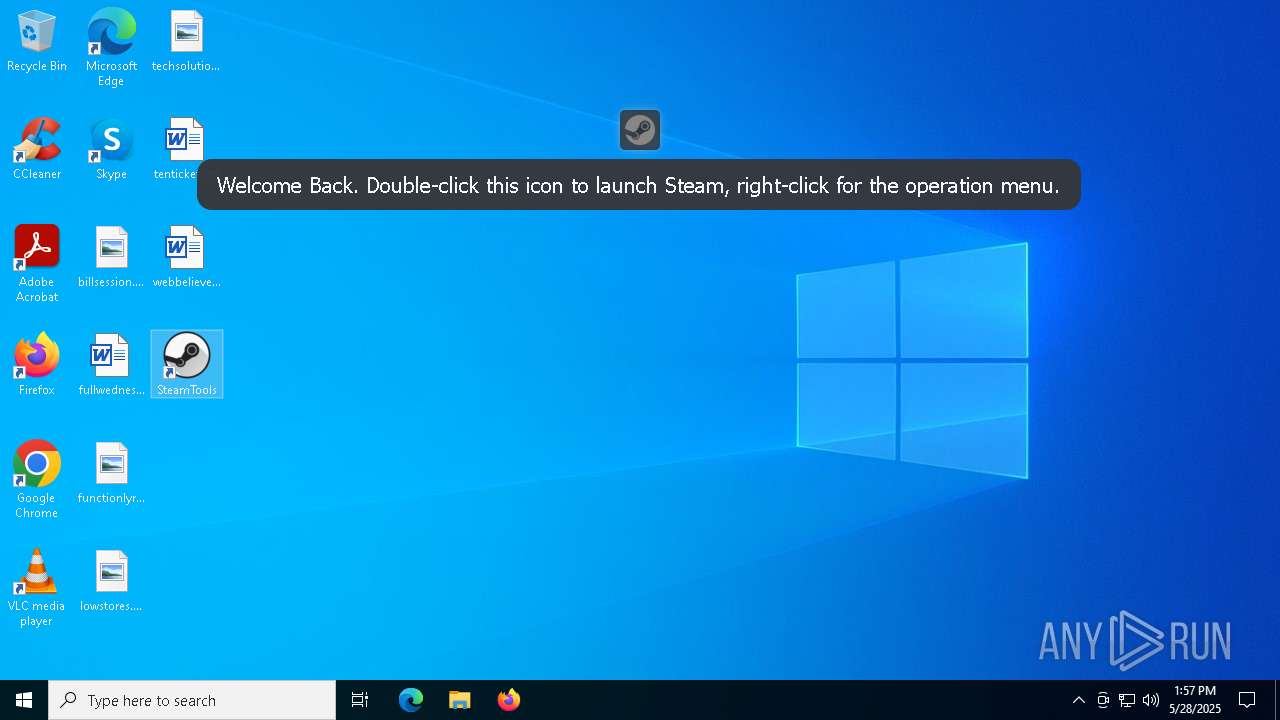Select the techsolutio... image file
Image resolution: width=1280 pixels, height=720 pixels.
click(x=186, y=42)
